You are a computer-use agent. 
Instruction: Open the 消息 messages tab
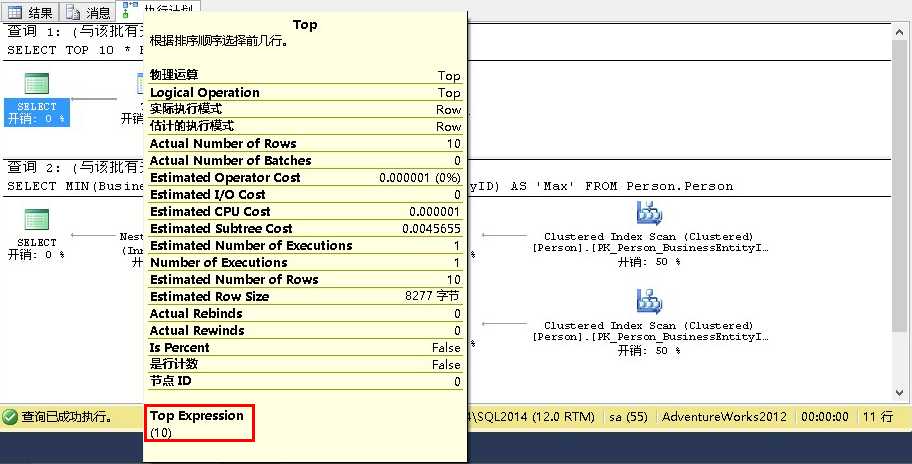pos(88,12)
